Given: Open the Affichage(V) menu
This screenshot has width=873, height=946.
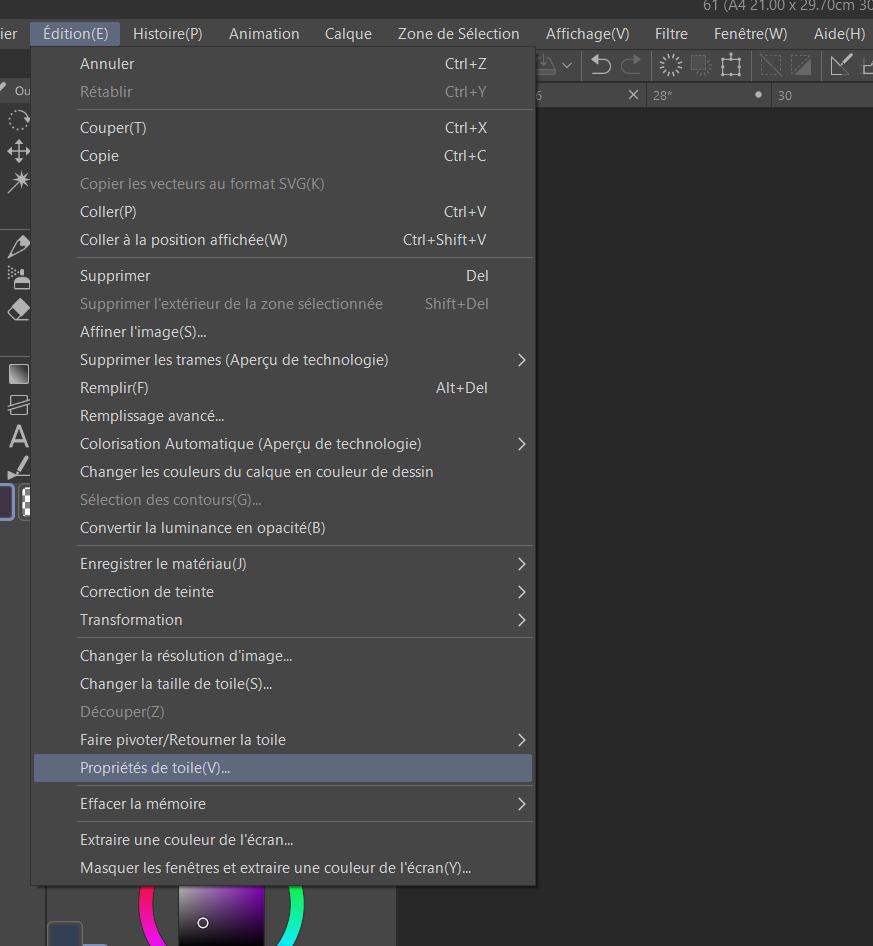Looking at the screenshot, I should [587, 34].
